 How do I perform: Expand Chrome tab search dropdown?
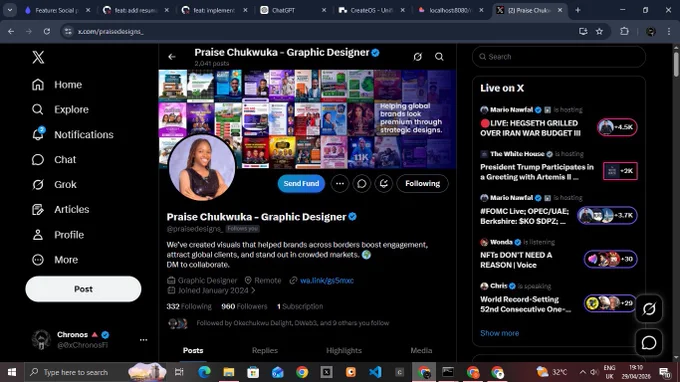point(10,10)
